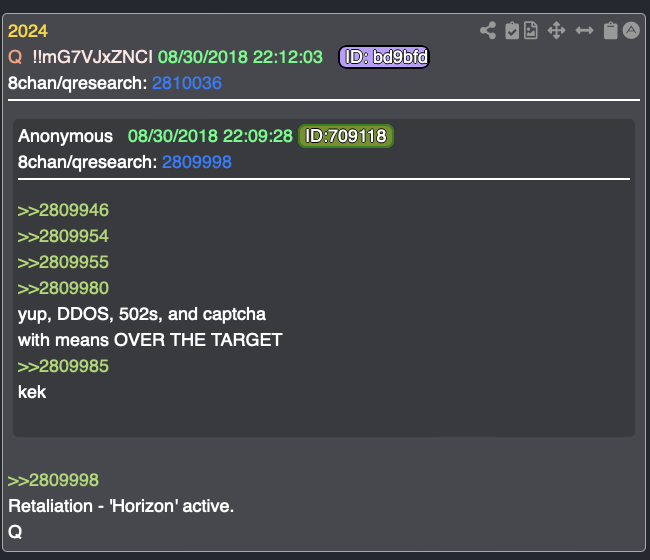Viewport: 650px width, 560px height.
Task: Follow the >>2809998 reference below quoted post
Action: [x=53, y=480]
